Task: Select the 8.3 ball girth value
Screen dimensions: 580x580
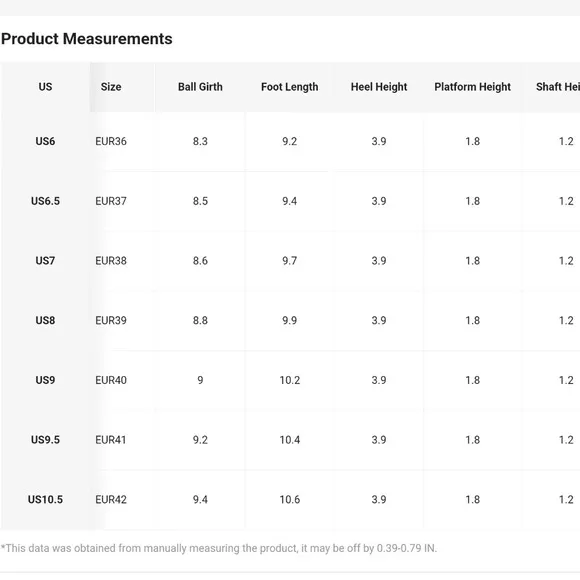Action: pos(200,141)
